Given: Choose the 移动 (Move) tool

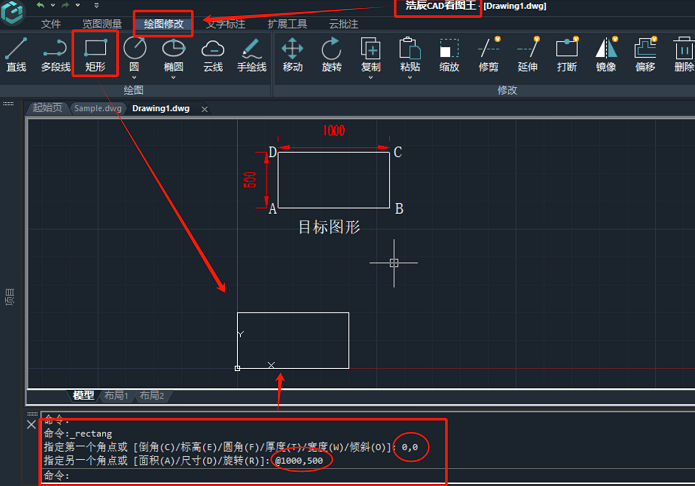Looking at the screenshot, I should tap(292, 54).
